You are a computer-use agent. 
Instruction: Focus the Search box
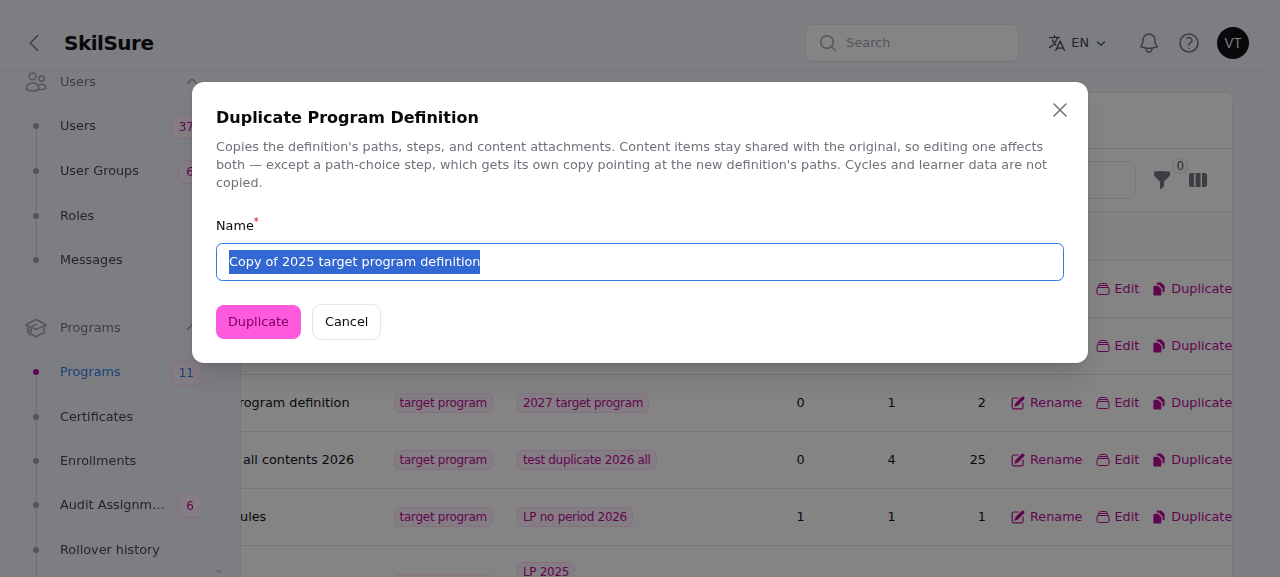coord(912,43)
